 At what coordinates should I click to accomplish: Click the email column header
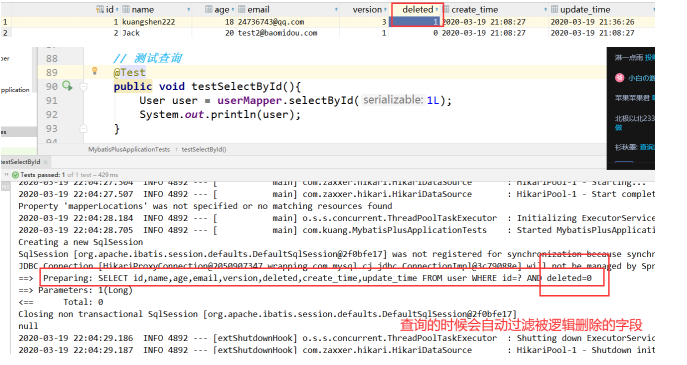point(259,10)
